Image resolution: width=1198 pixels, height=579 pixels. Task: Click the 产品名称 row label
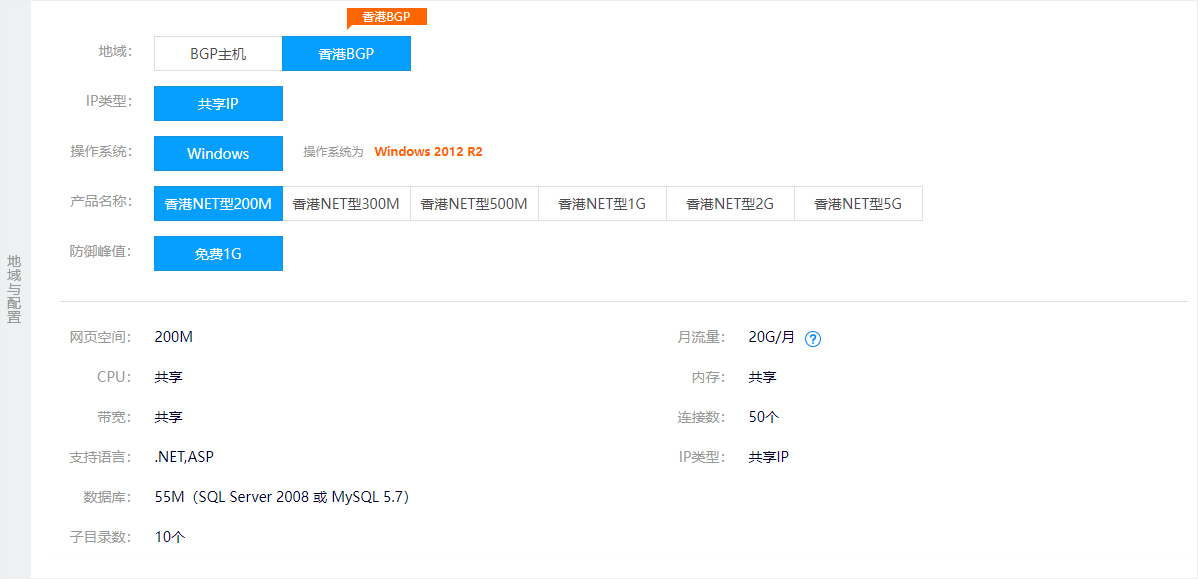pyautogui.click(x=100, y=202)
